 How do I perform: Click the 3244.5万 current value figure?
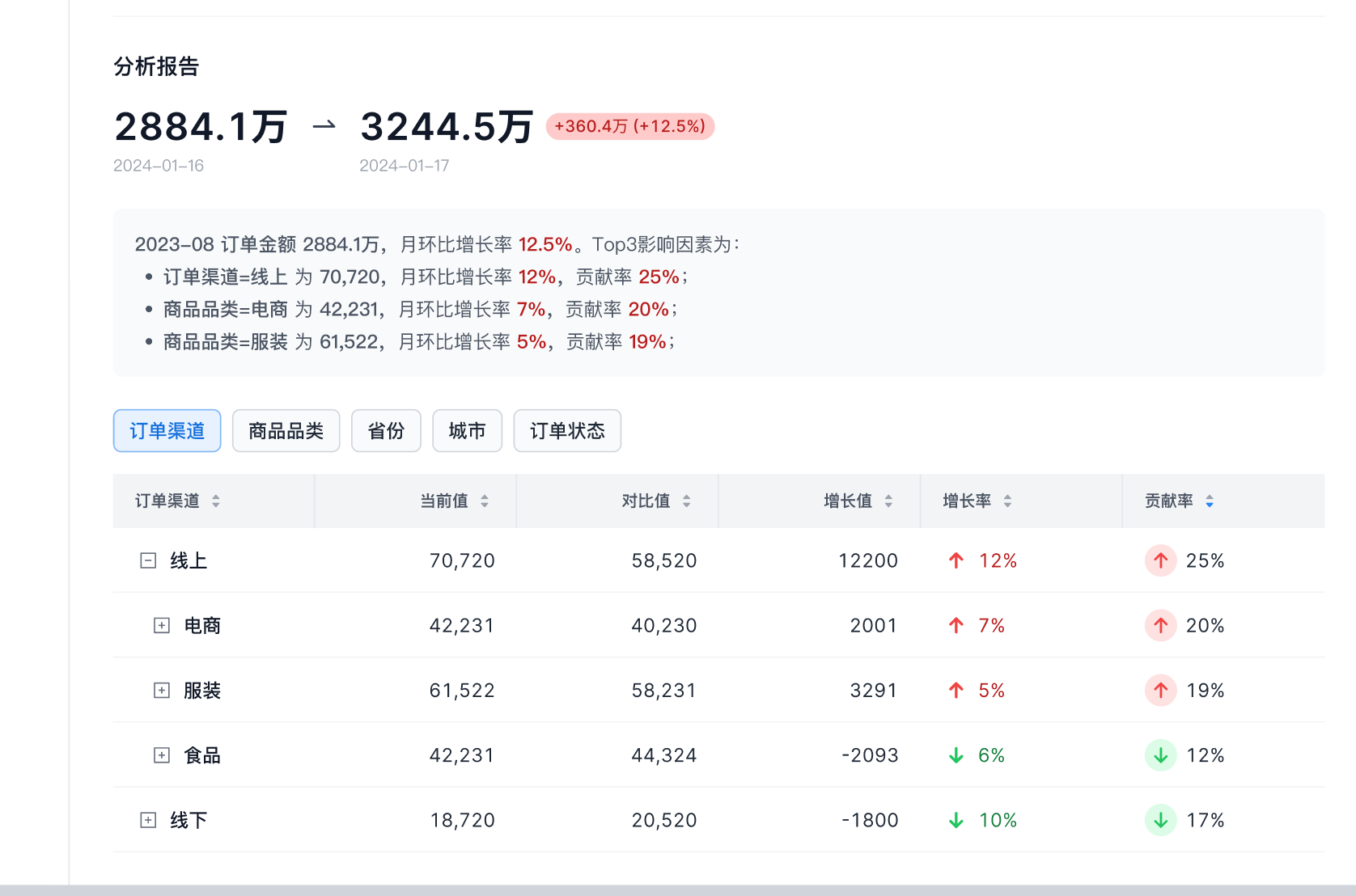pyautogui.click(x=447, y=127)
